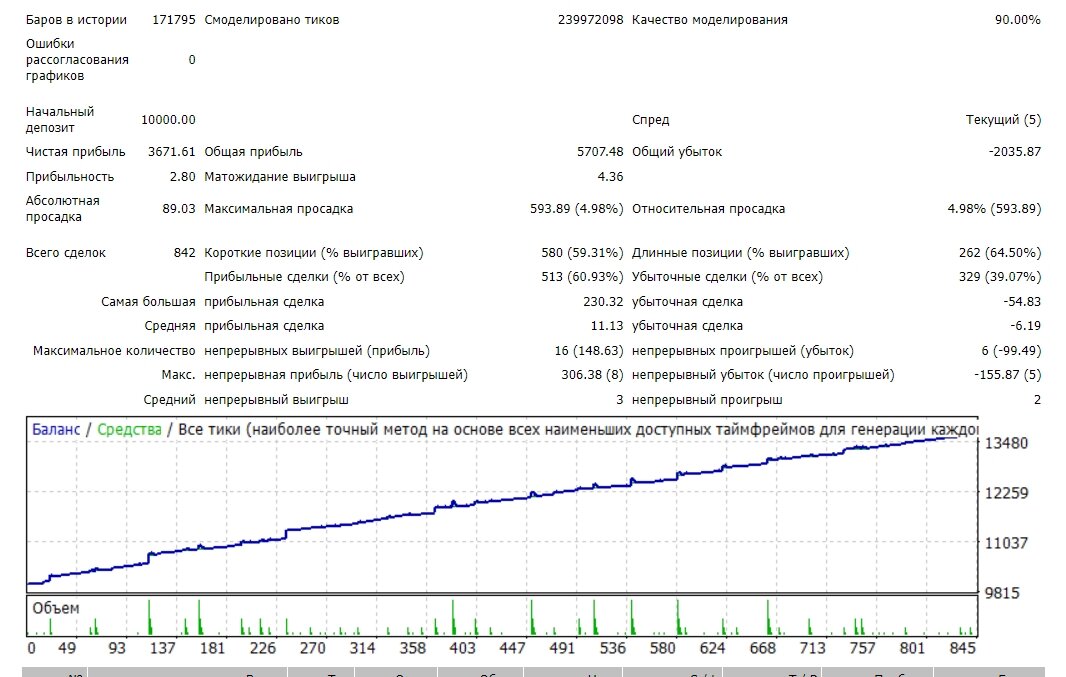Click the "Прибыльные сделки (% от всех)" label
Viewport: 1066px width, 677px height.
(304, 277)
